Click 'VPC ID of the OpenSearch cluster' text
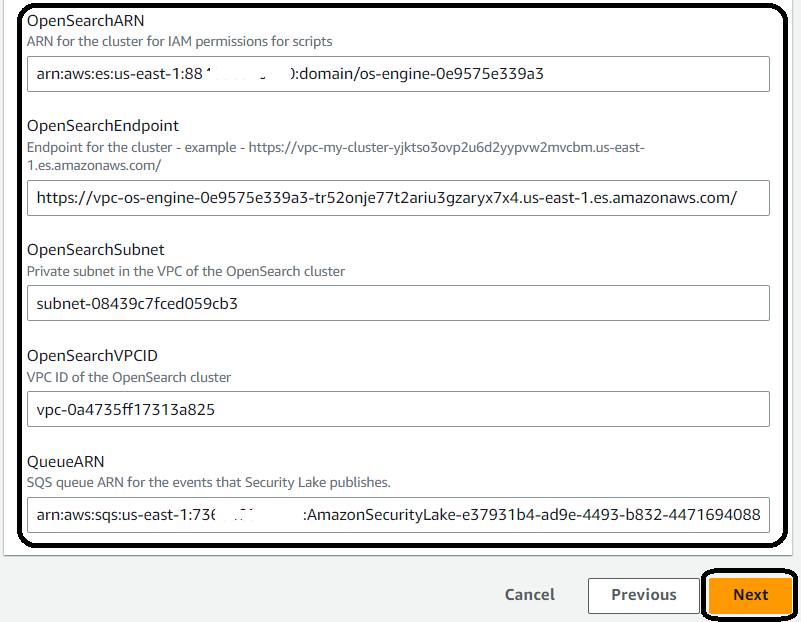The width and height of the screenshot is (801, 622). click(x=129, y=377)
